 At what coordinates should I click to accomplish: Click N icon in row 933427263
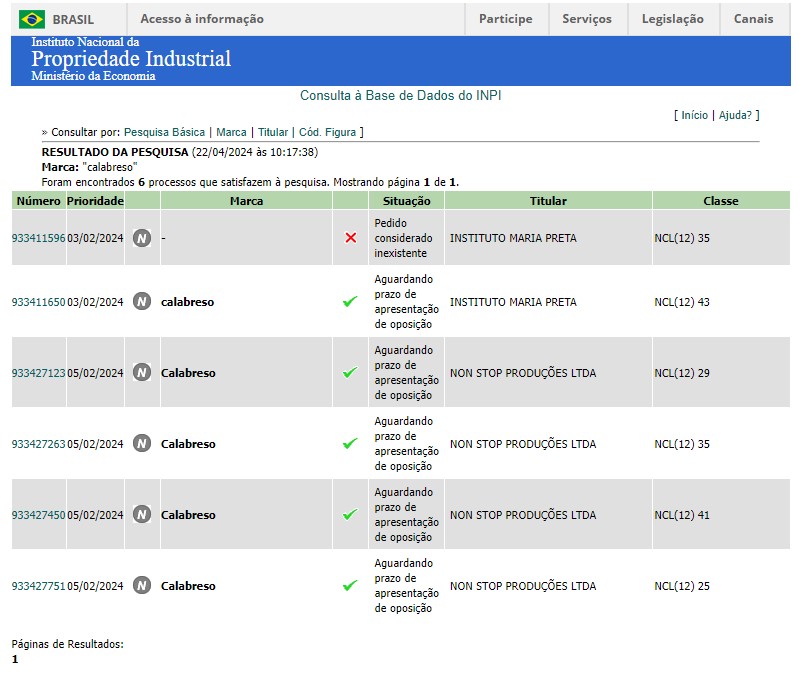142,443
